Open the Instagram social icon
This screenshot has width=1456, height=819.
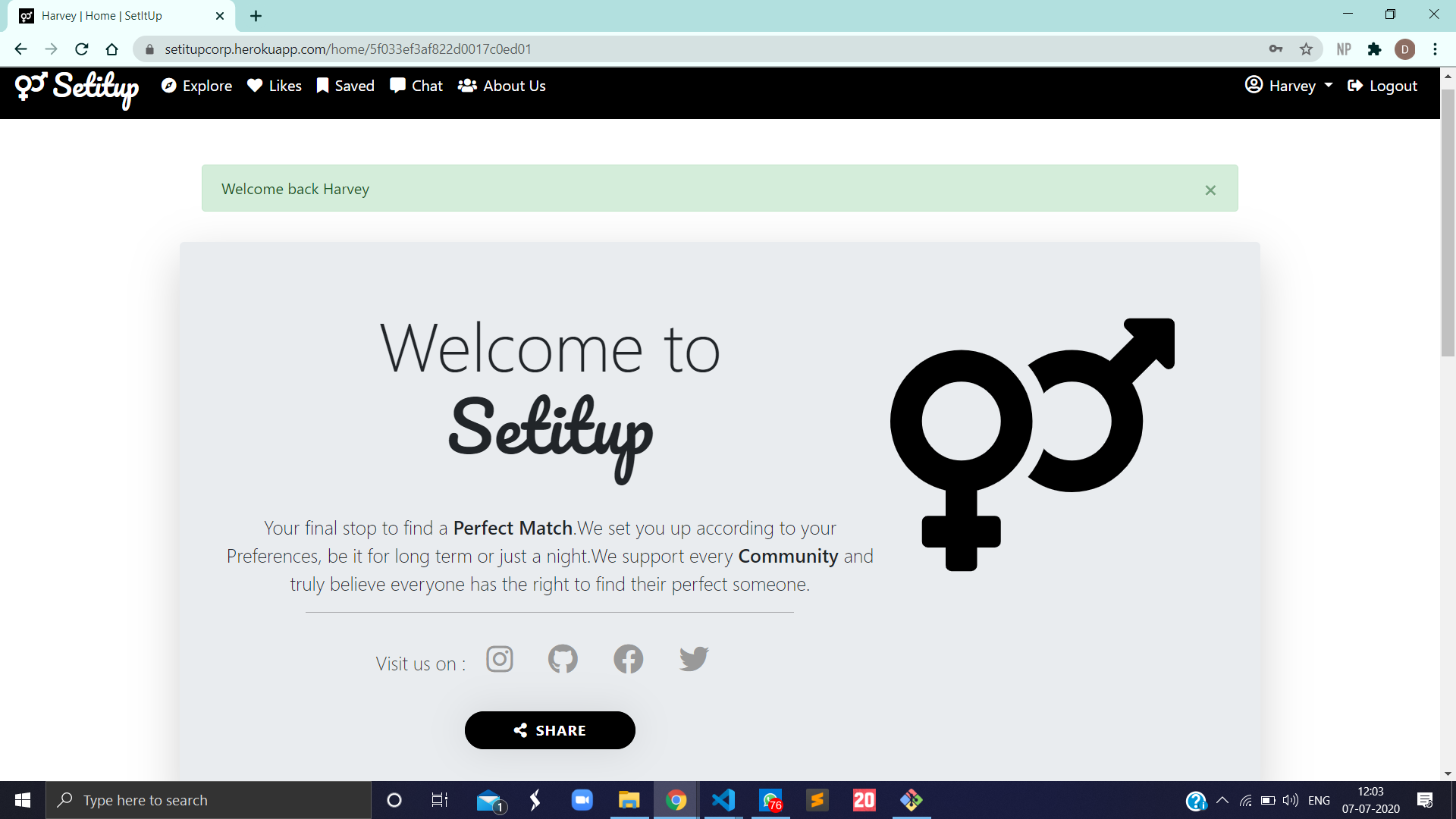point(500,659)
